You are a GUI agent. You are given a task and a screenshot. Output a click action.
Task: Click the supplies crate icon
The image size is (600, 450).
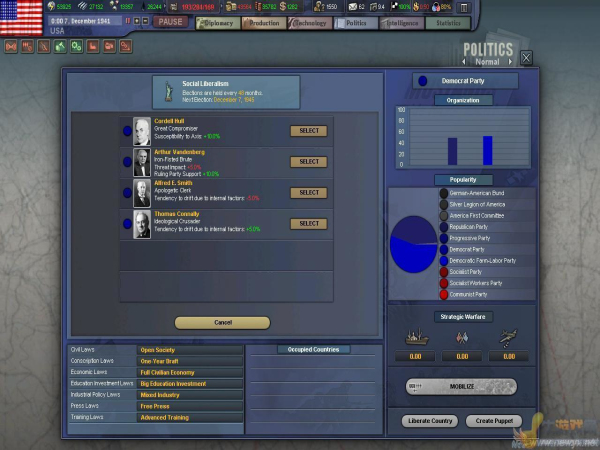[231, 7]
